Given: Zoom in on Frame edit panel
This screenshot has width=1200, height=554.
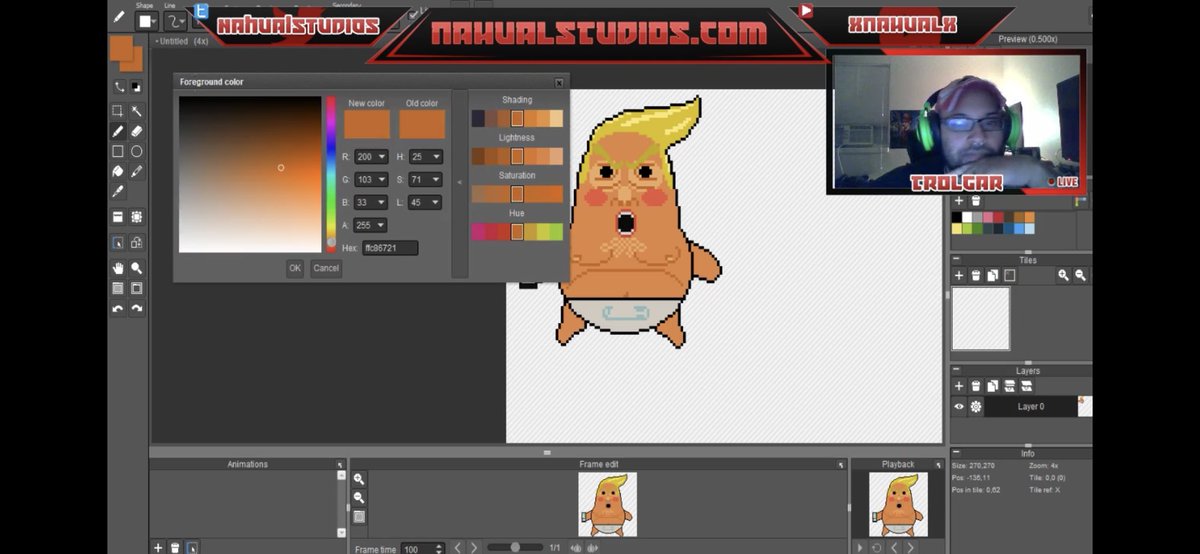Looking at the screenshot, I should 359,480.
